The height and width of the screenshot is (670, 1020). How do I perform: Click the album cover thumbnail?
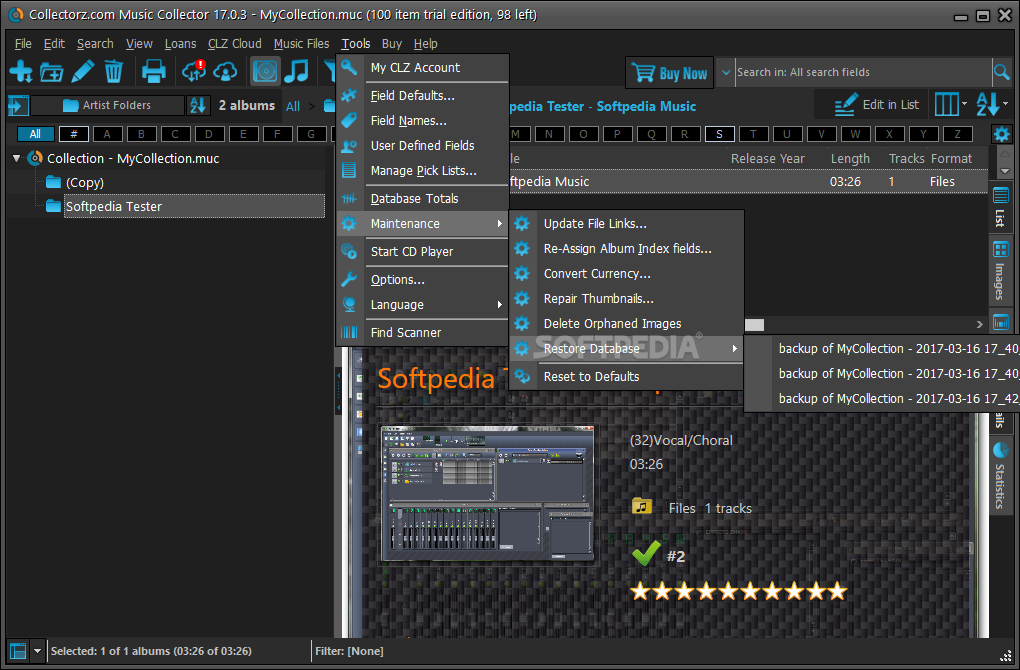click(487, 492)
